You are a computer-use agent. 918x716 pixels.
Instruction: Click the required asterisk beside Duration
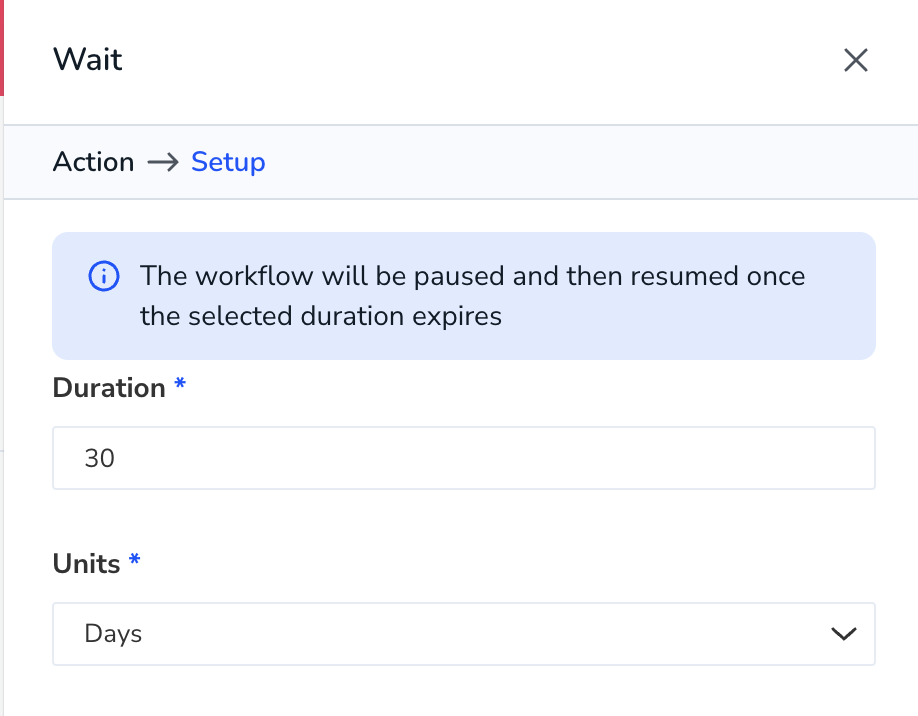(x=180, y=383)
